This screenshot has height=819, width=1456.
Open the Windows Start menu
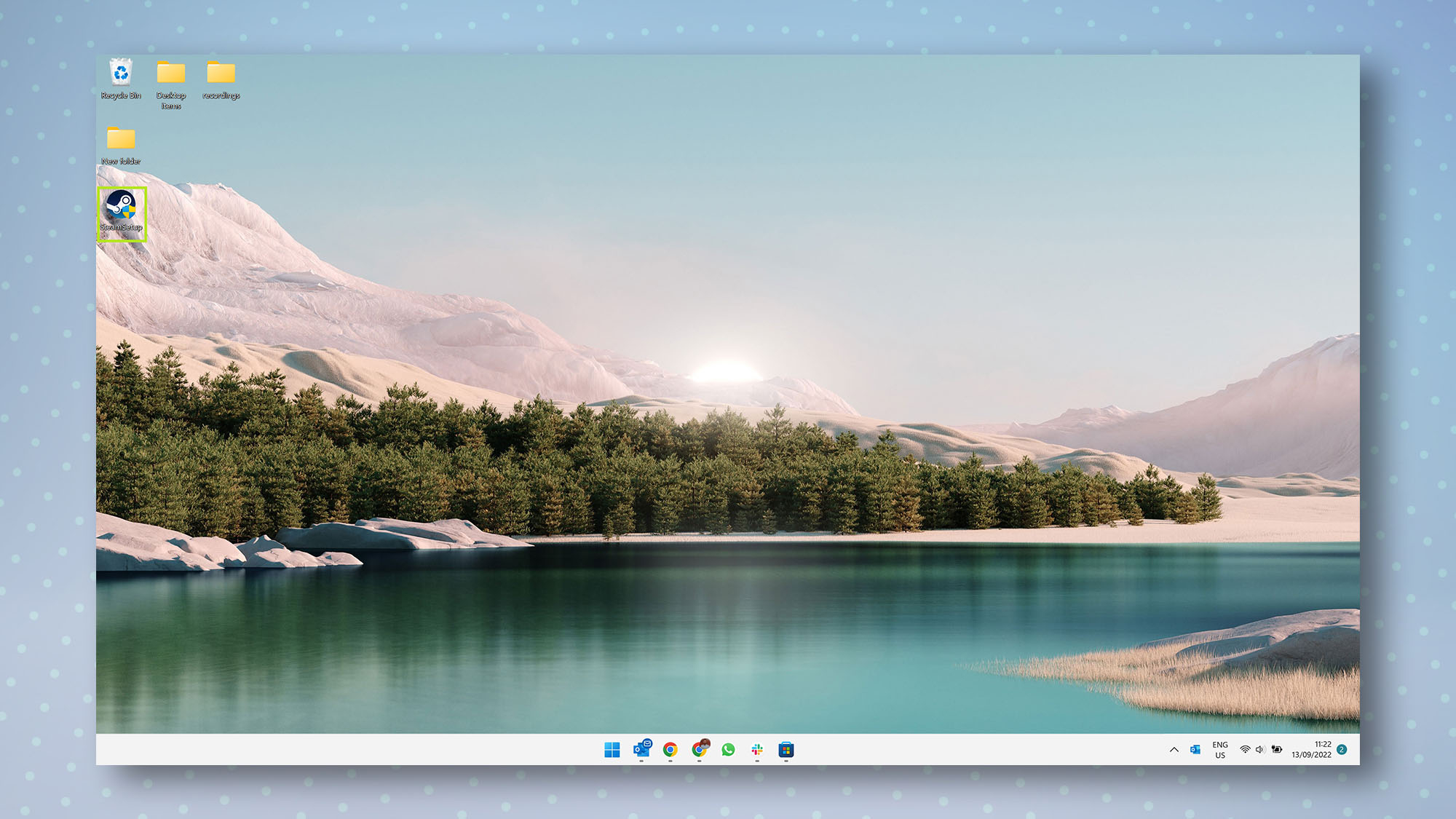click(612, 750)
